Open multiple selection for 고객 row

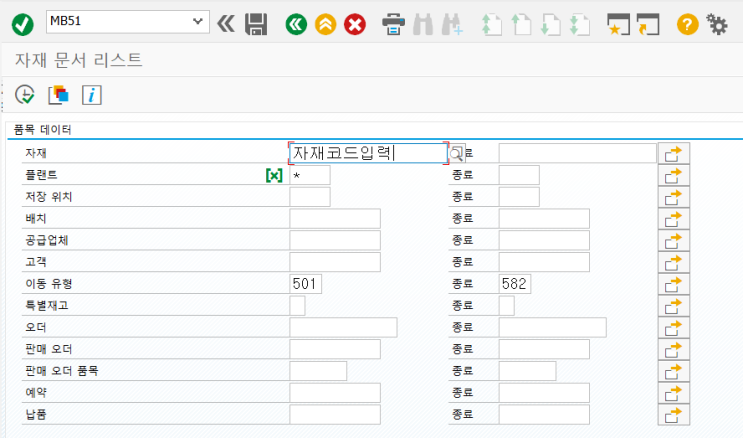(673, 263)
